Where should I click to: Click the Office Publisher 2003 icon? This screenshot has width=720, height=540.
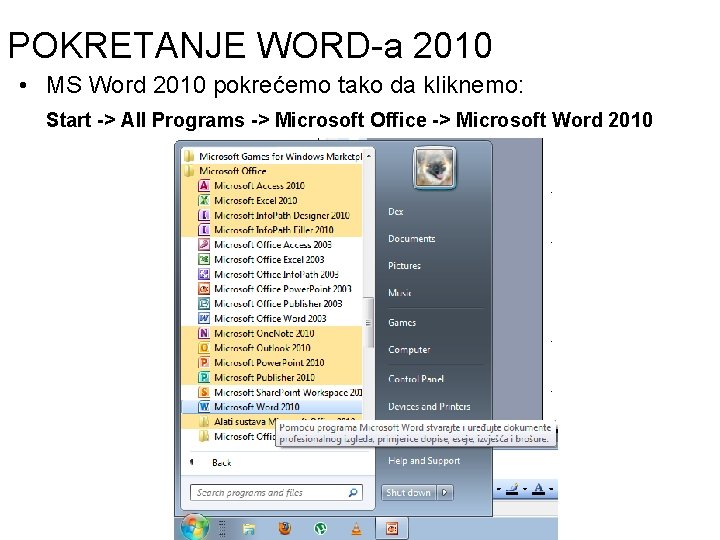click(204, 304)
